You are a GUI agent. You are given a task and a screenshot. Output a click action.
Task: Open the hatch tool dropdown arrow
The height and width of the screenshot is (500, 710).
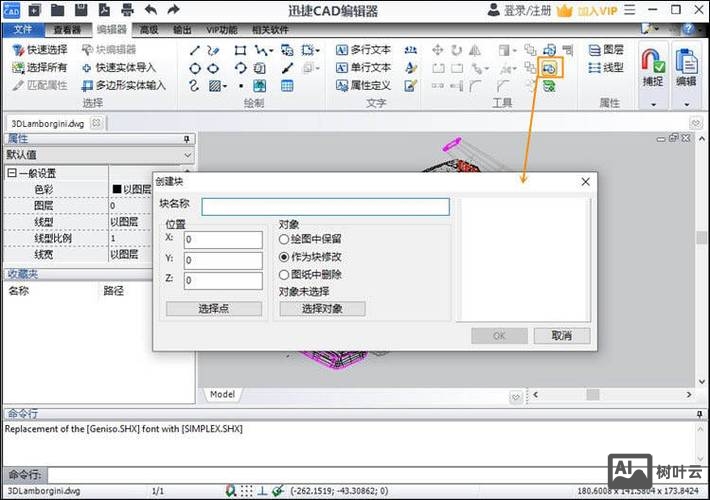coord(225,86)
